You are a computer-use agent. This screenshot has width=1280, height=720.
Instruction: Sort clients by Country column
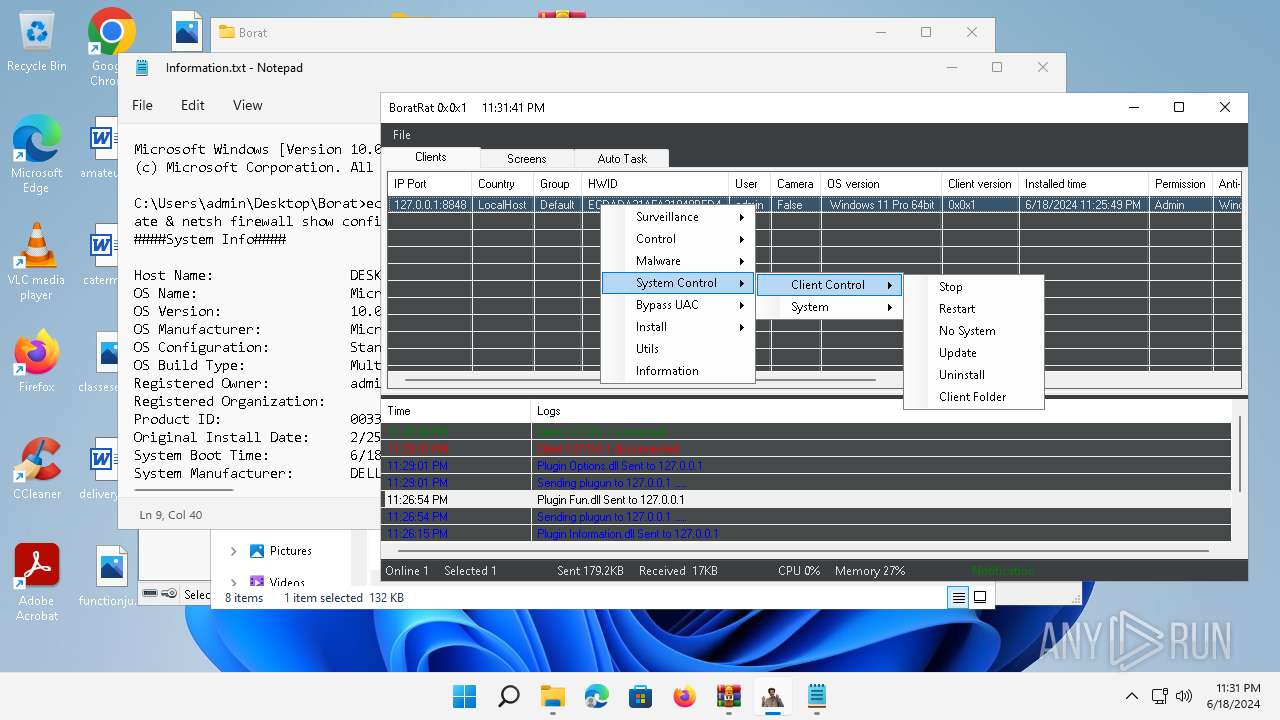pos(502,184)
